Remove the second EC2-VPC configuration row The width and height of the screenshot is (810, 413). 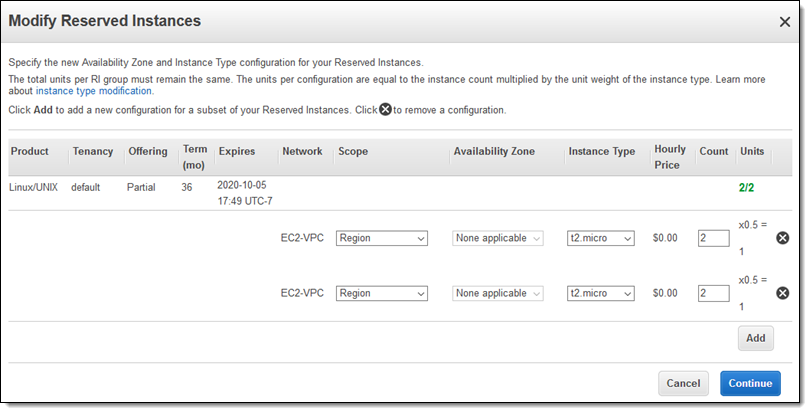pos(783,293)
